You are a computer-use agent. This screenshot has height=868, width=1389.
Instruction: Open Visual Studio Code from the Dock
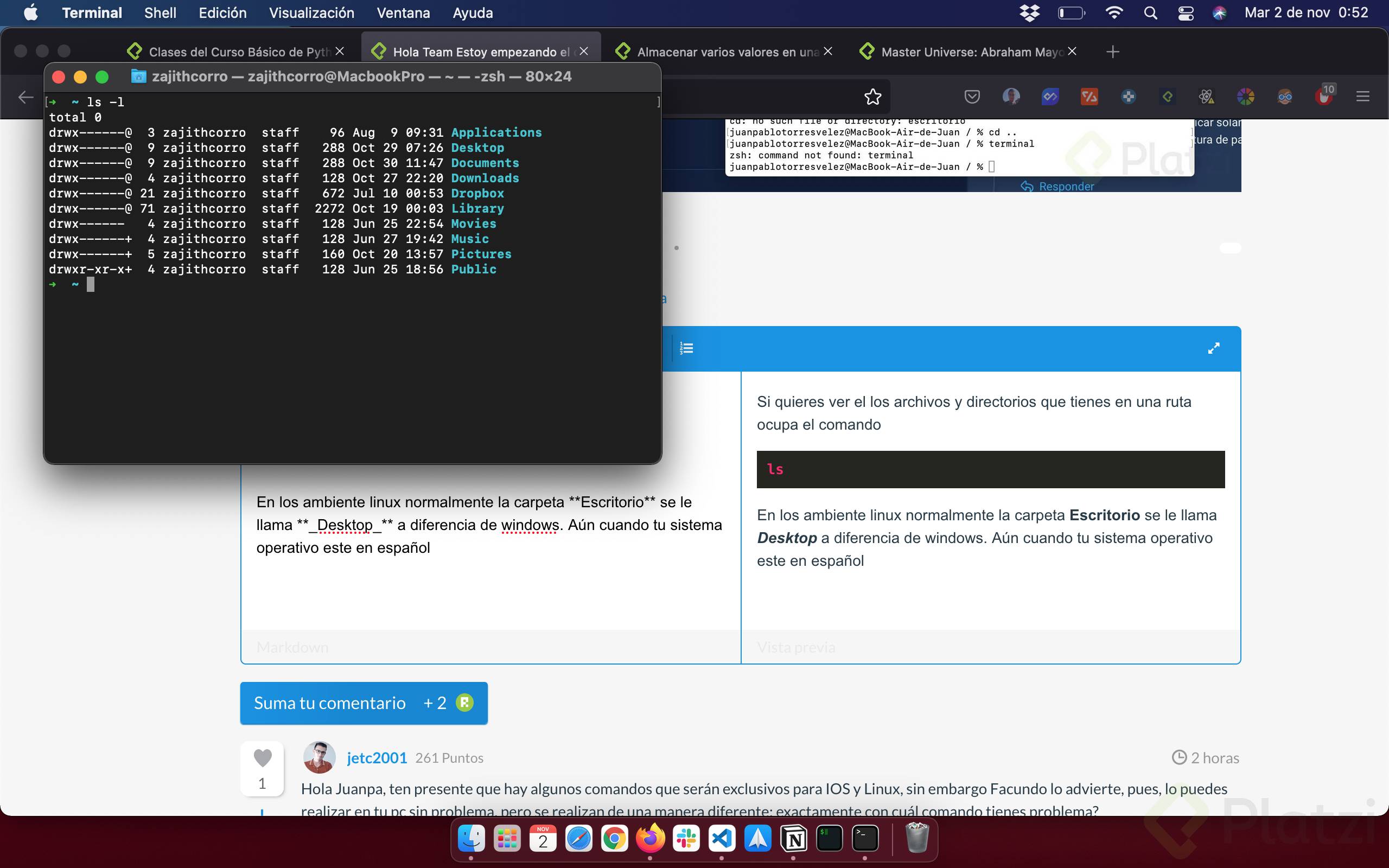(722, 839)
